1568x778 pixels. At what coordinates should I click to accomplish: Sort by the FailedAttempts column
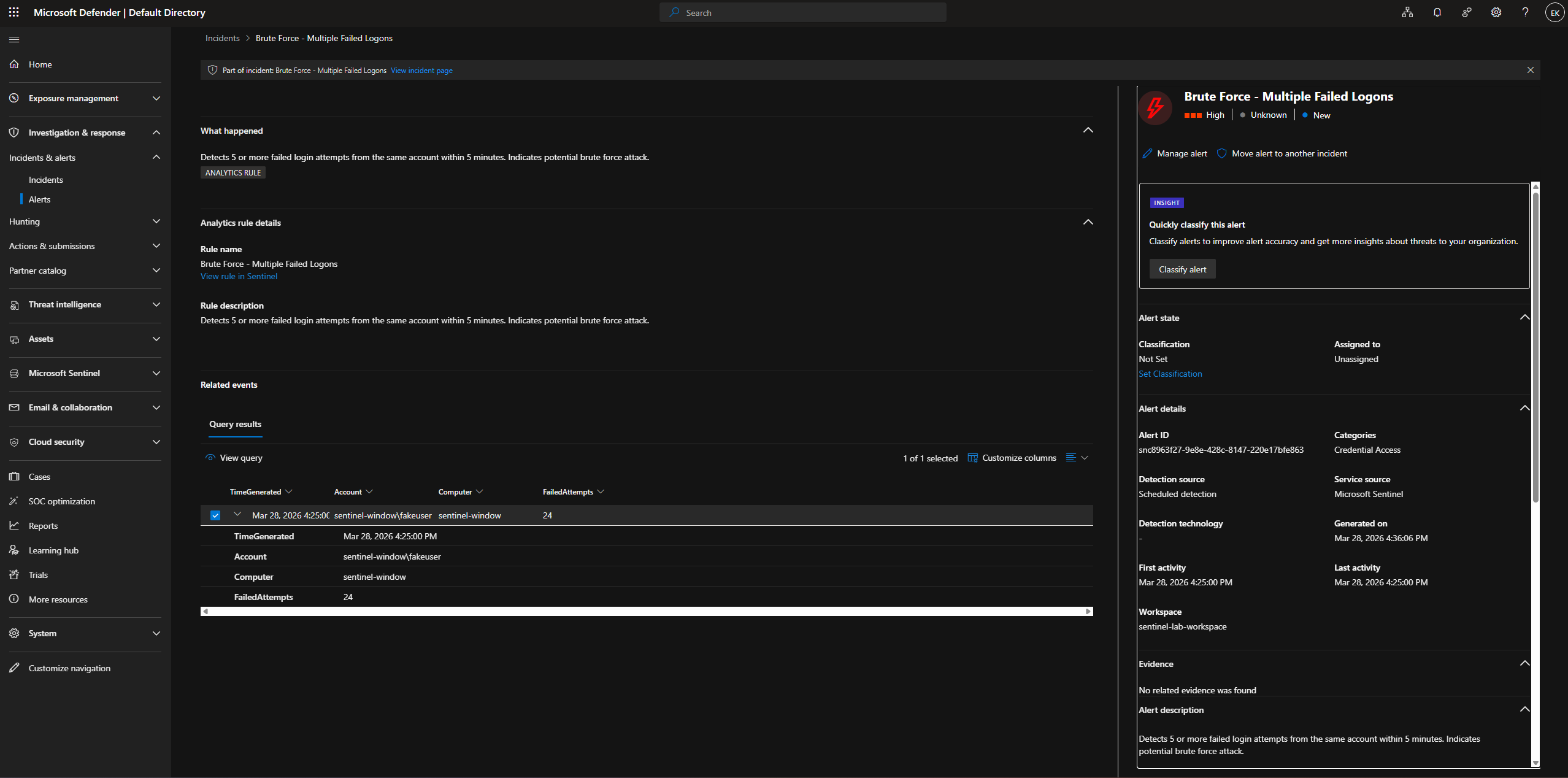[x=568, y=492]
